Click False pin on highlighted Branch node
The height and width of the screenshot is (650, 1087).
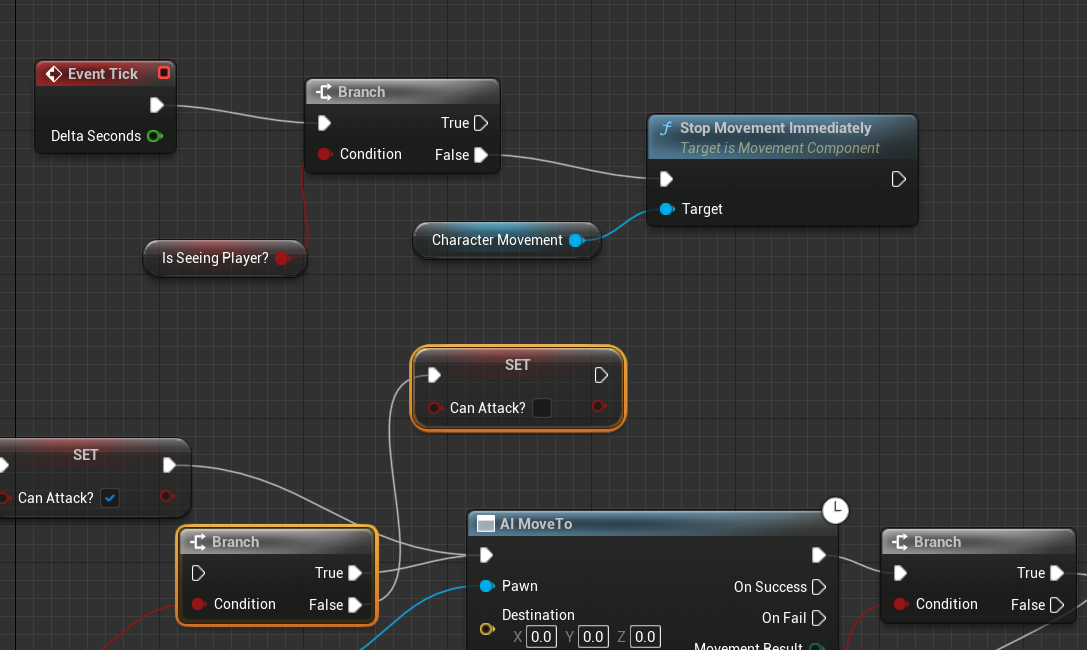click(x=354, y=605)
